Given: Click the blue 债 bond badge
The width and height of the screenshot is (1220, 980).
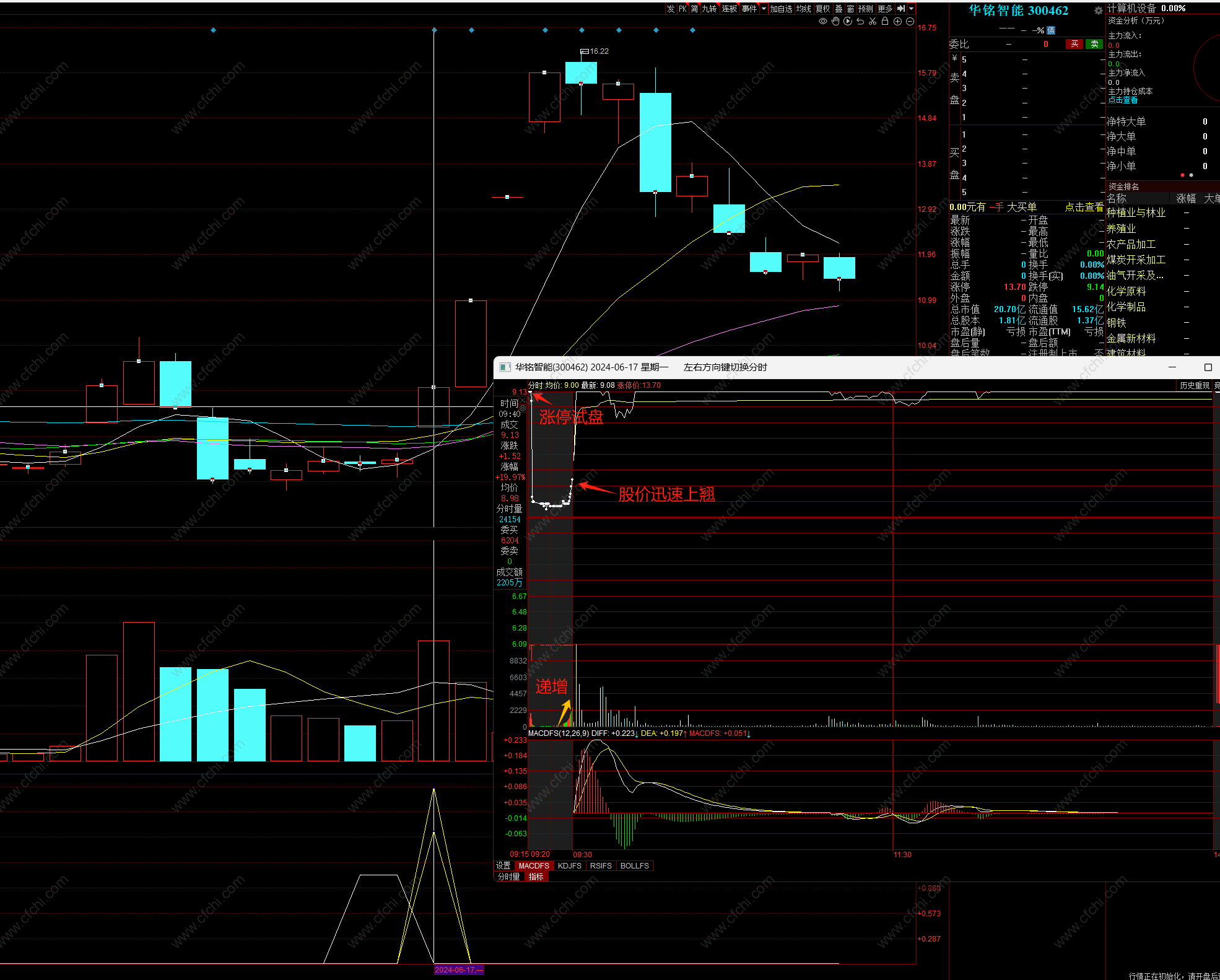Looking at the screenshot, I should point(1051,30).
